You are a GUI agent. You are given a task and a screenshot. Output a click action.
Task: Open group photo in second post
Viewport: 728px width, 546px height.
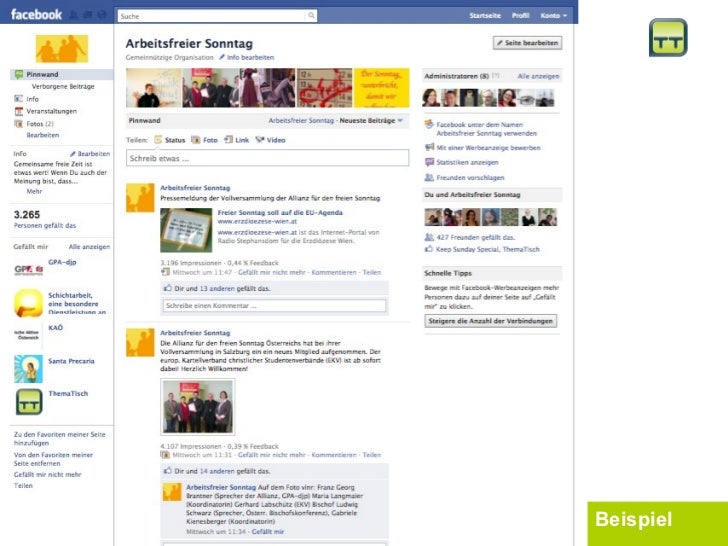coord(198,407)
